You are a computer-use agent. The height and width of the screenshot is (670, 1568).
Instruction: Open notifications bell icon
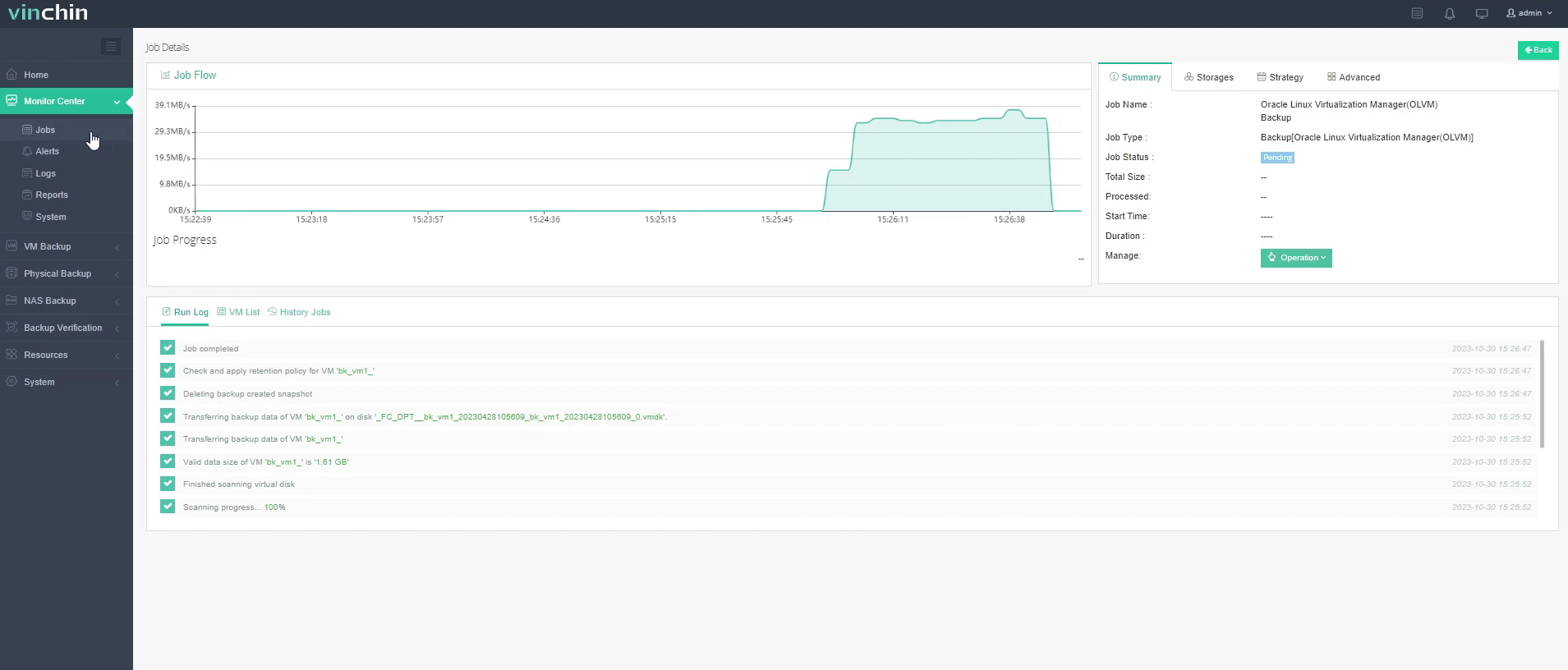point(1450,13)
